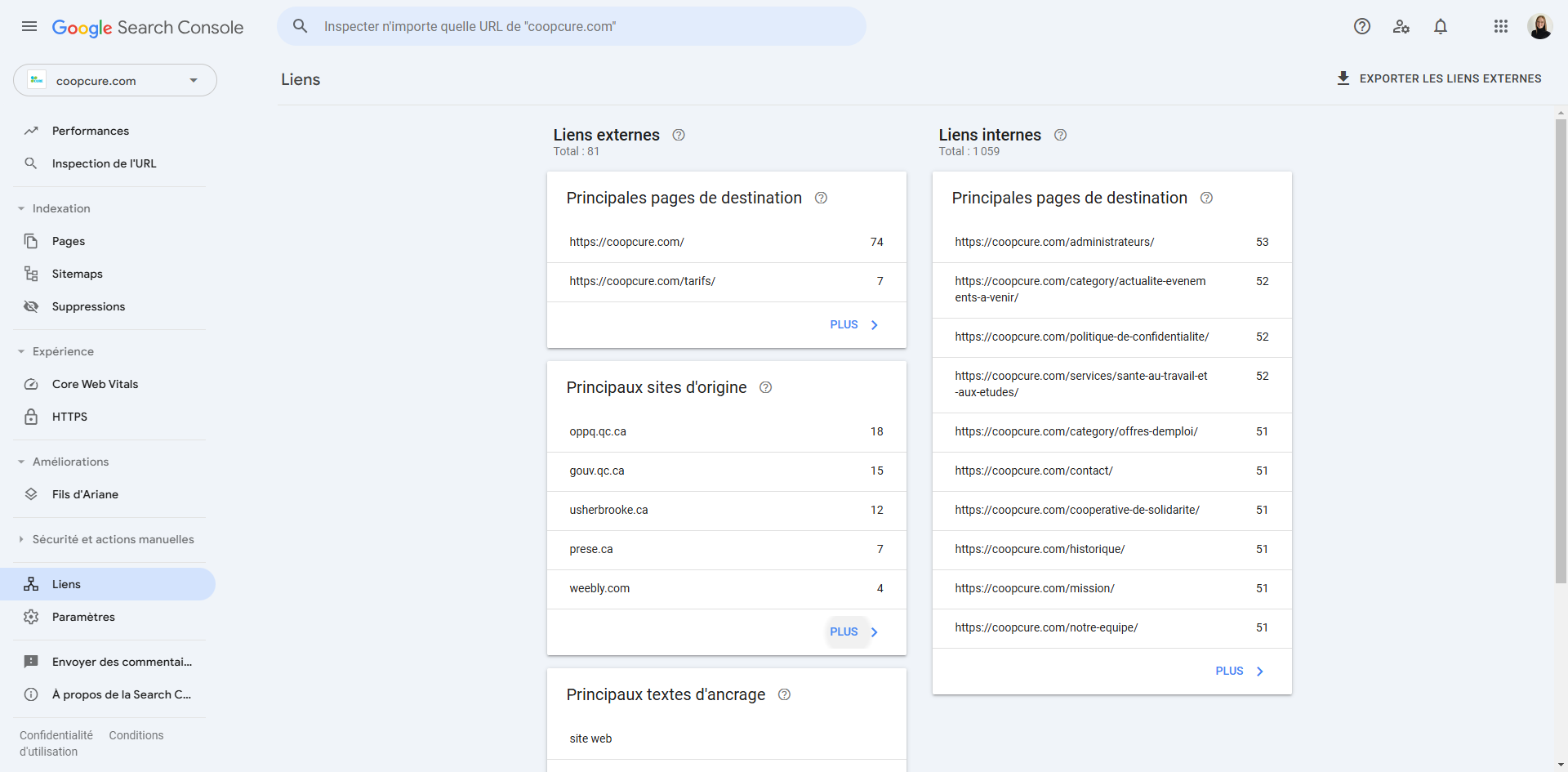Click Exporter les liens externes button
The image size is (1568, 772).
point(1439,78)
